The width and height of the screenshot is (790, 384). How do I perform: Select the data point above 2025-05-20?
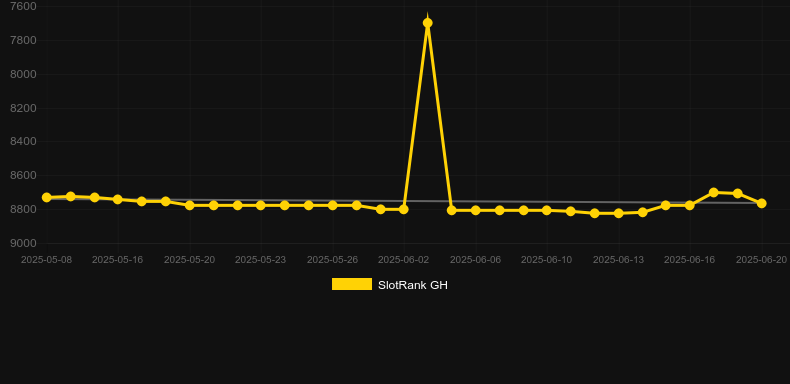click(189, 206)
